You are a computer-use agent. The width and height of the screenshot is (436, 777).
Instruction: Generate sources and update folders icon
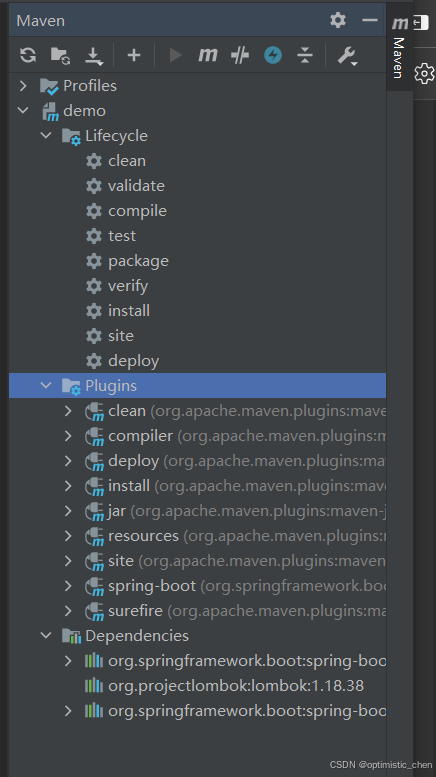point(60,55)
